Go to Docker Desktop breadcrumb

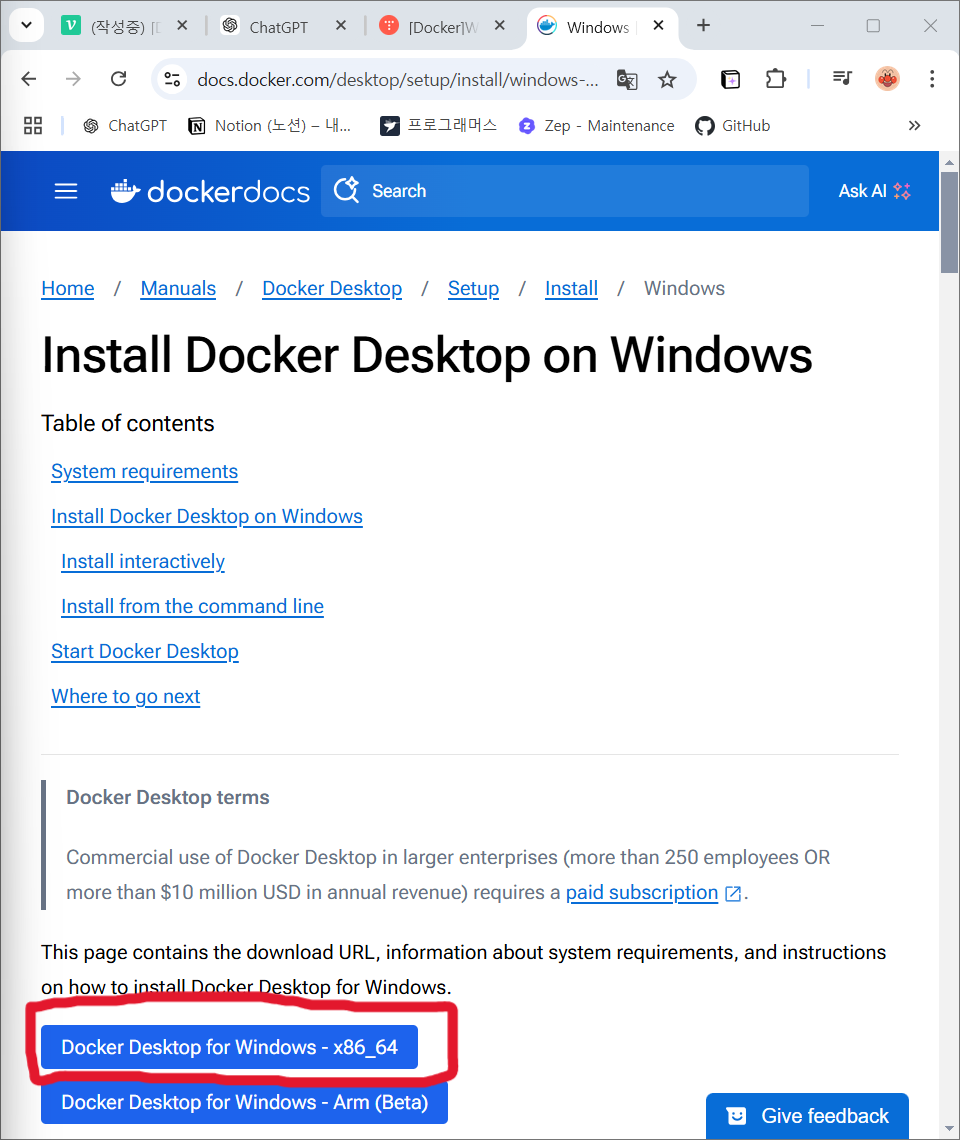click(332, 289)
